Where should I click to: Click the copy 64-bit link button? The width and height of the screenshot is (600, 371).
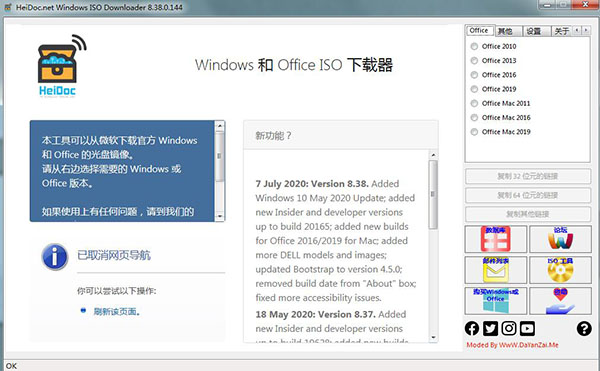tap(528, 195)
